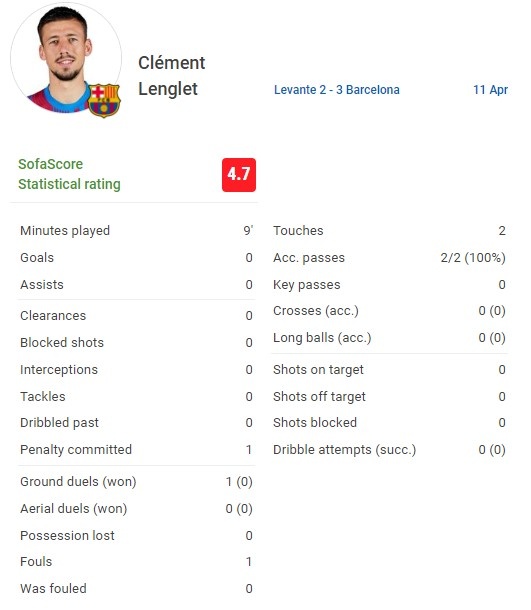This screenshot has height=610, width=531.
Task: Click the Dribble attempts (succ.) row
Action: [x=389, y=450]
